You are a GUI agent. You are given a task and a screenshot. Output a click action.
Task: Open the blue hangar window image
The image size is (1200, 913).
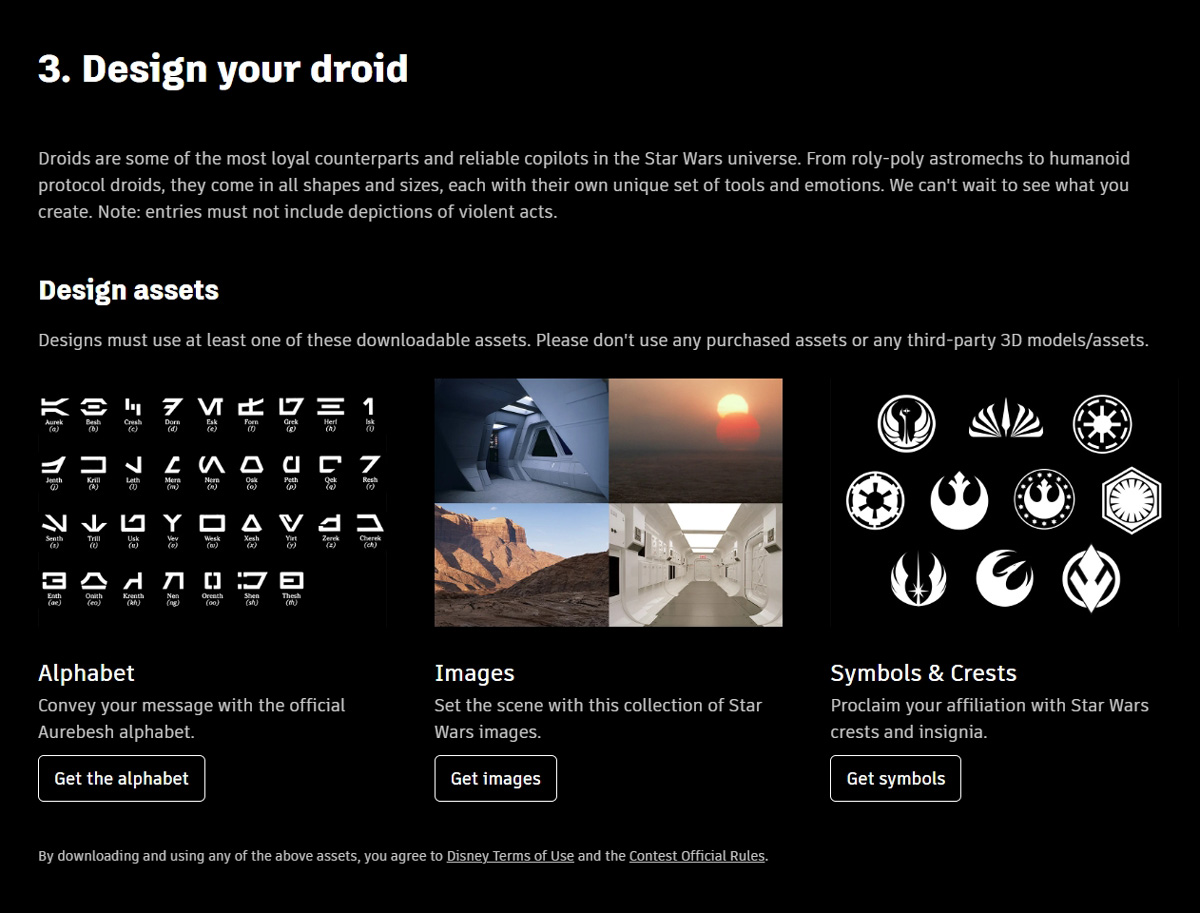click(x=521, y=440)
